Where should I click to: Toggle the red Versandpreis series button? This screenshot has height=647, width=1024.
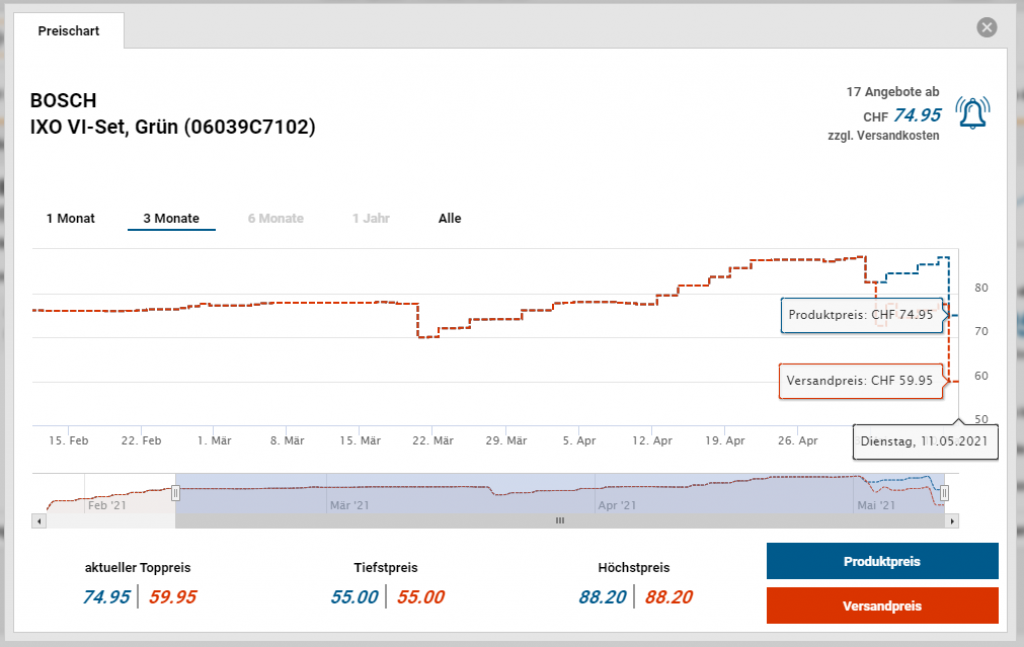[881, 606]
